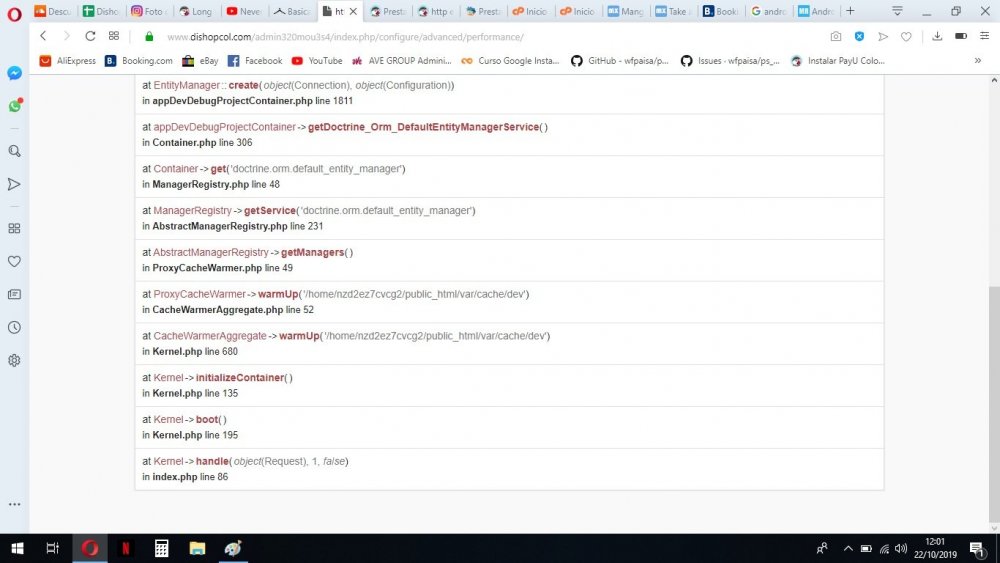Open Netflix from the taskbar
1000x563 pixels.
point(126,548)
